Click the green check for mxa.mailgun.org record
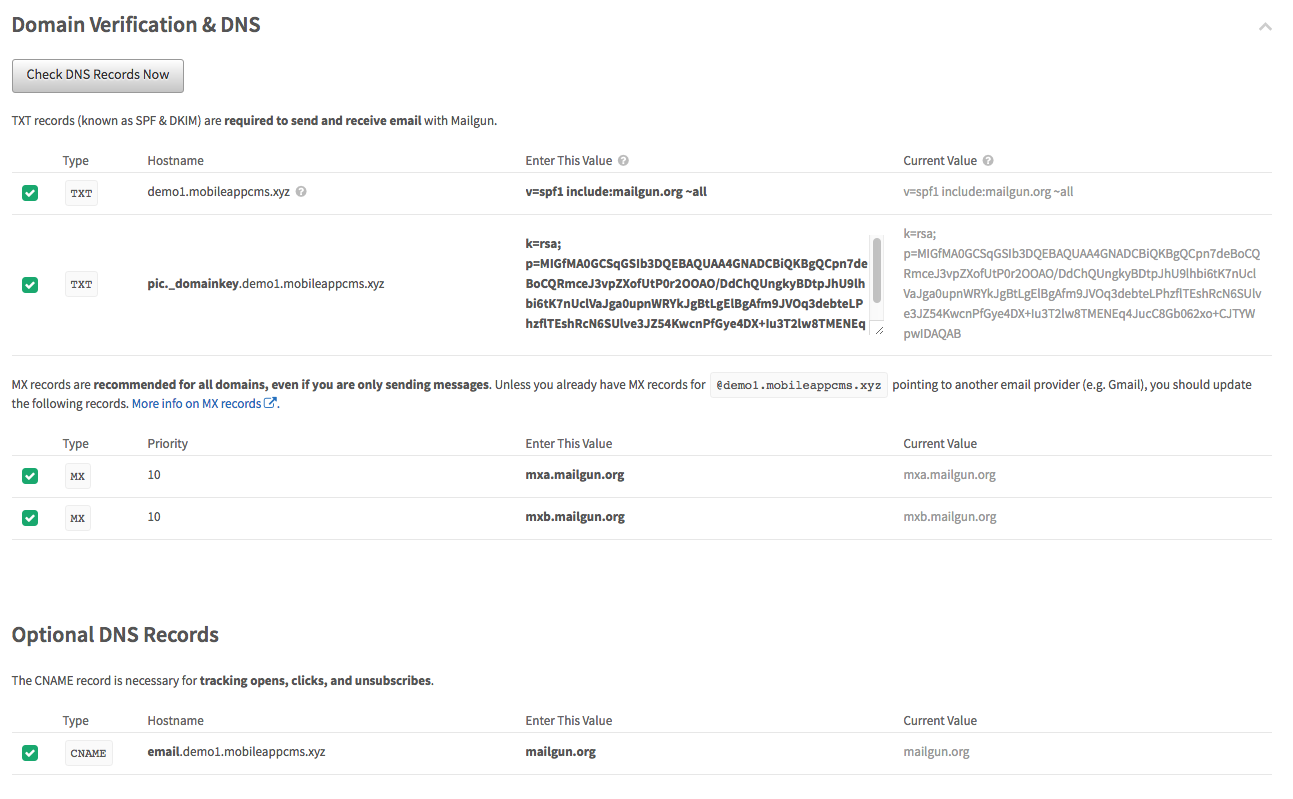 point(30,476)
